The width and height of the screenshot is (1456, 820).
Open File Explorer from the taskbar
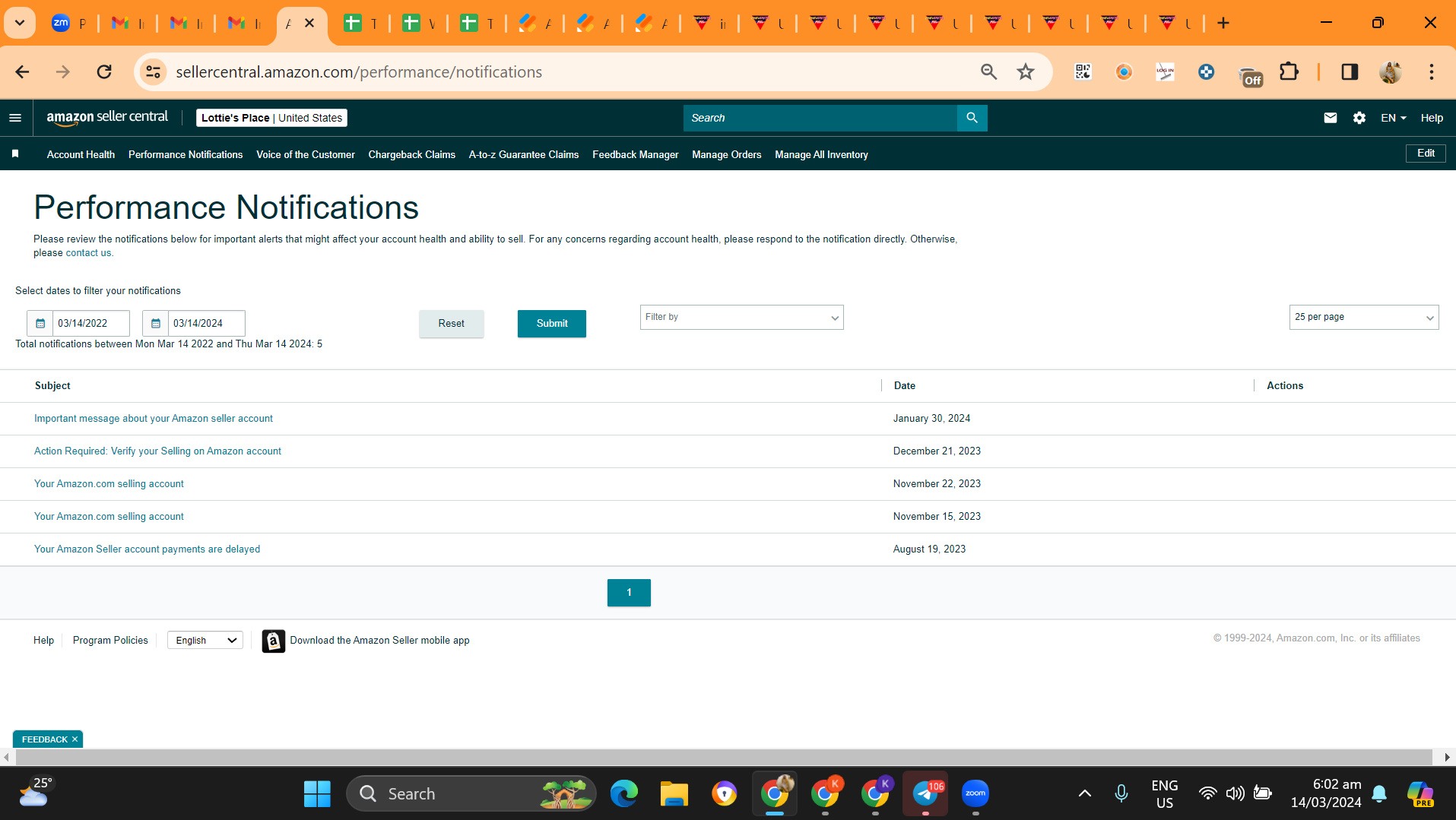click(674, 794)
